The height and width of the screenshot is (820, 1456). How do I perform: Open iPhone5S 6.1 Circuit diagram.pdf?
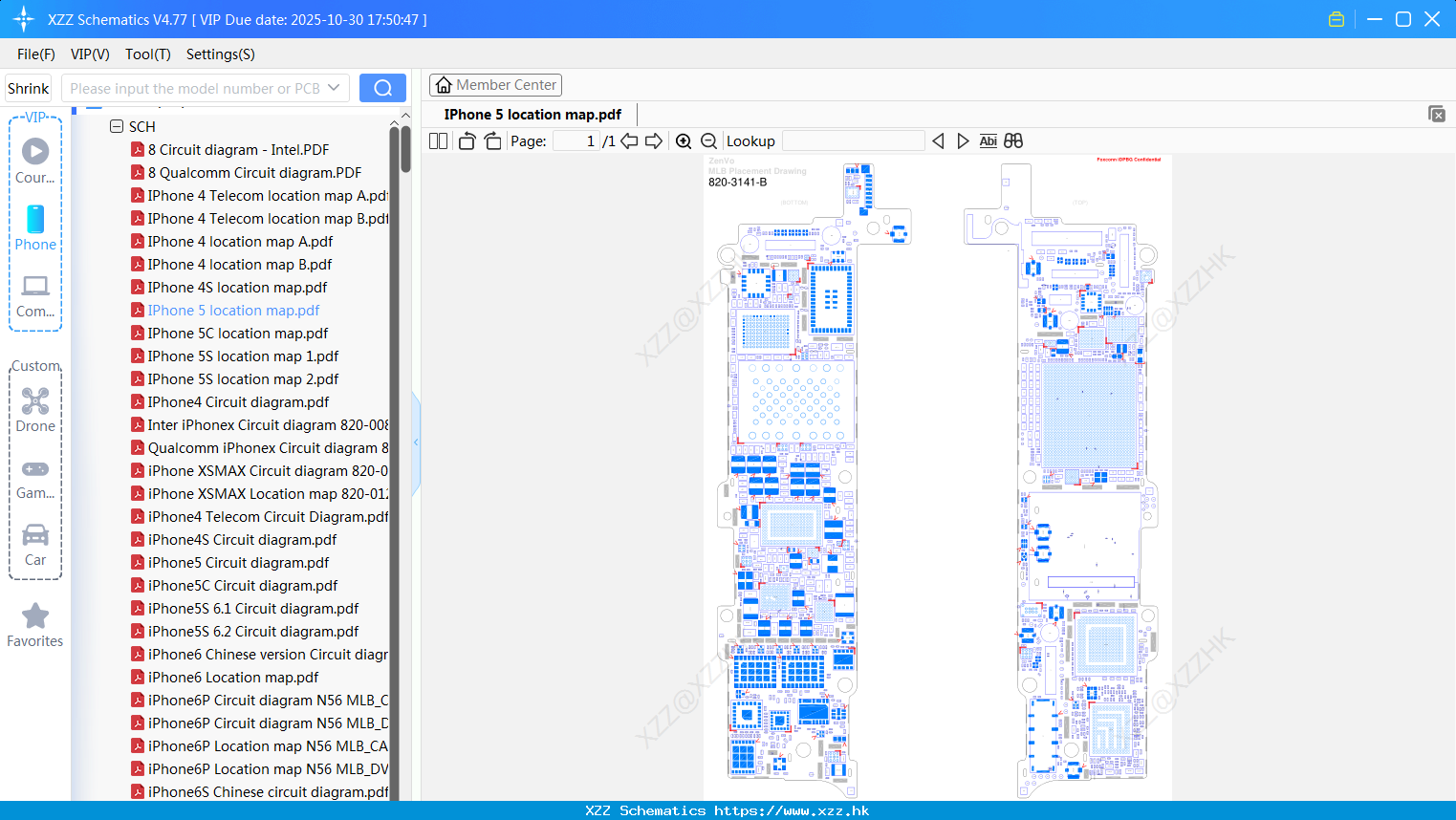tap(253, 608)
